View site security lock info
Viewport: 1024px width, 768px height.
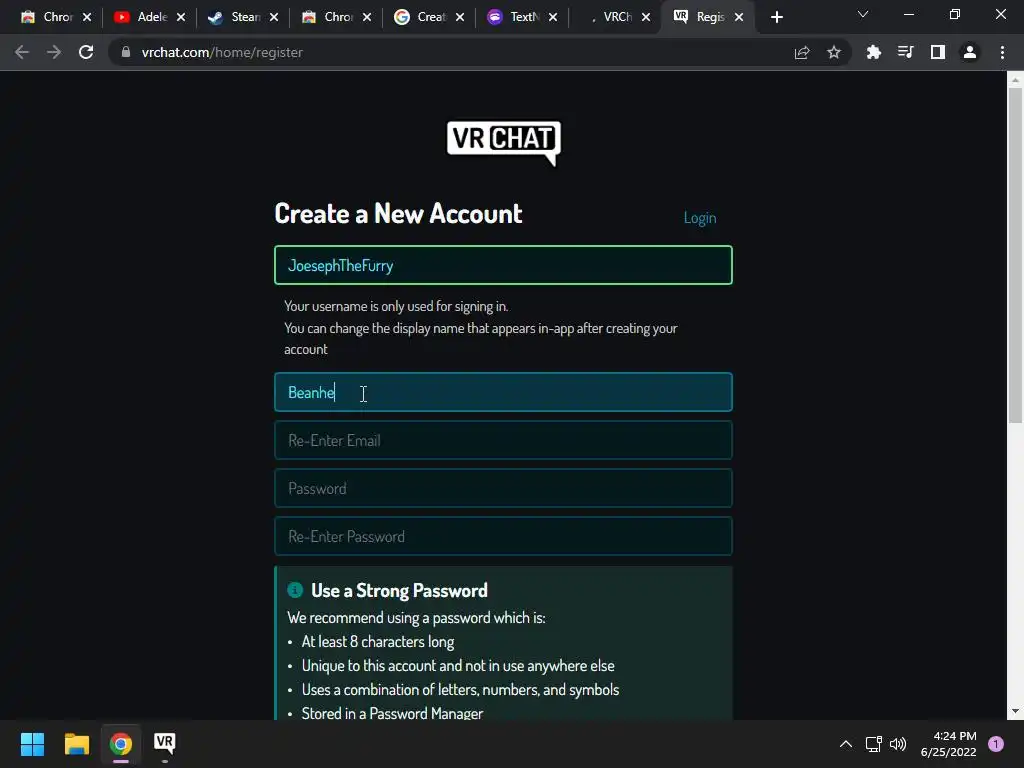pyautogui.click(x=125, y=52)
